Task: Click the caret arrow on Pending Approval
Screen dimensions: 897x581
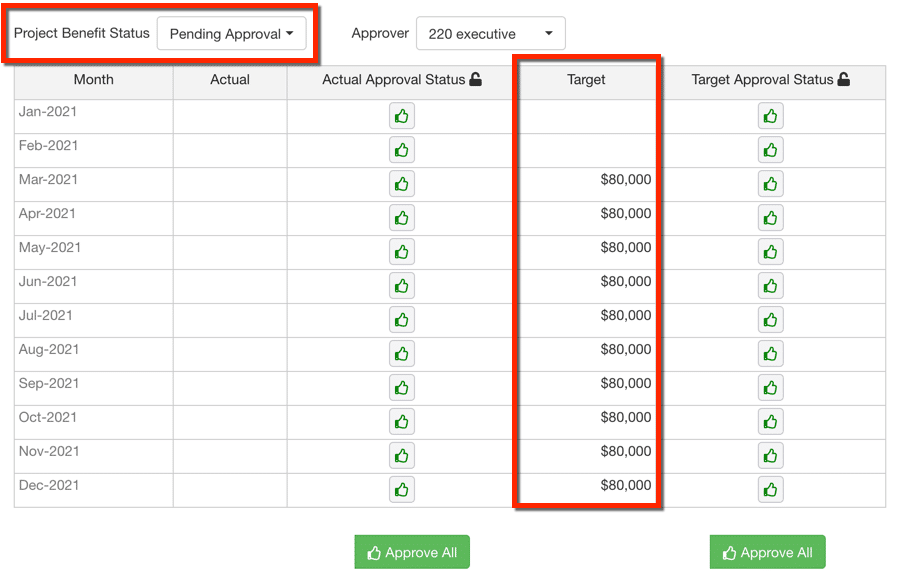Action: pos(290,33)
